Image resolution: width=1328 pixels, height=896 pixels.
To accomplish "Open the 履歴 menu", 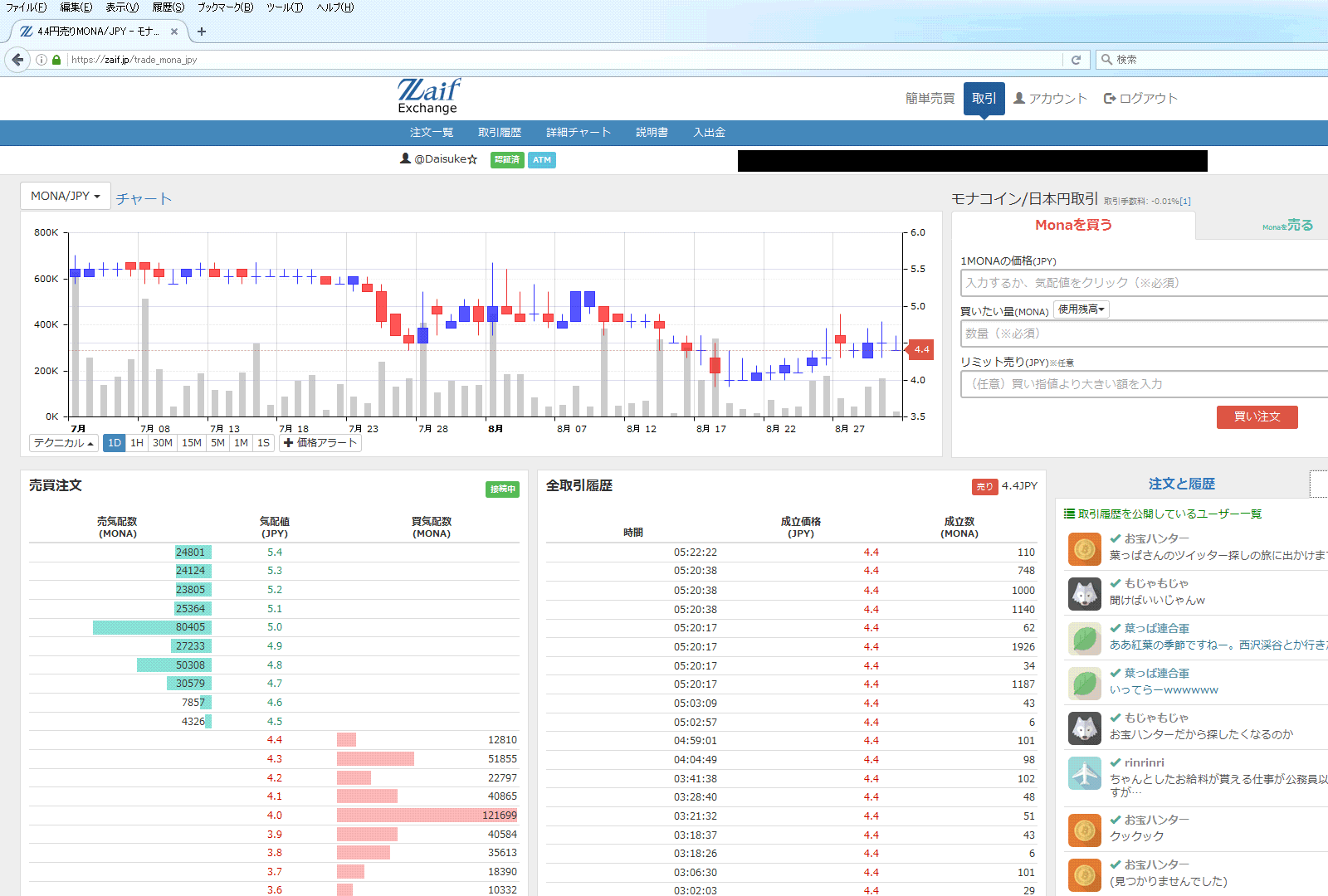I will pyautogui.click(x=168, y=7).
